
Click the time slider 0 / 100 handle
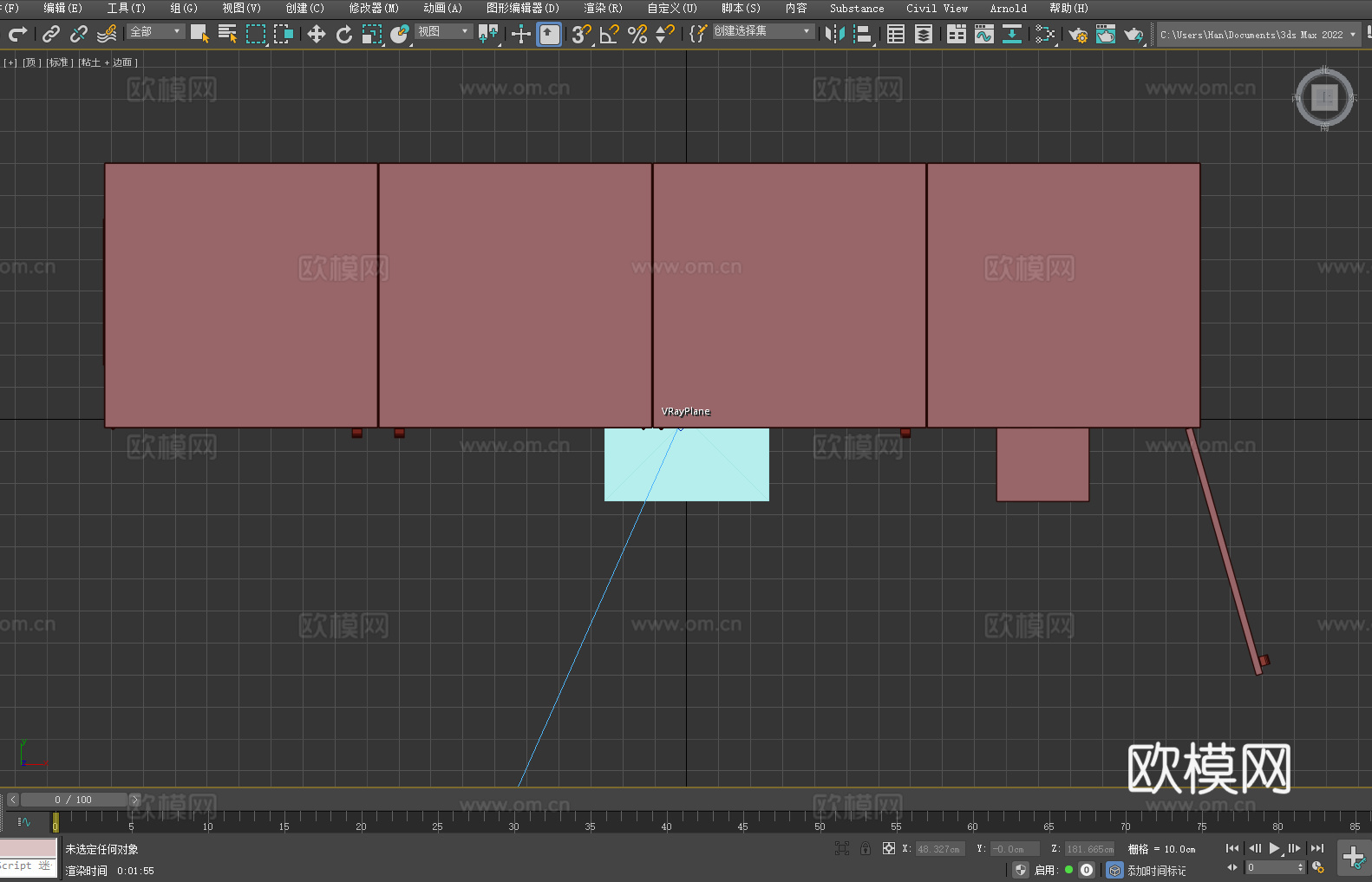pos(74,800)
